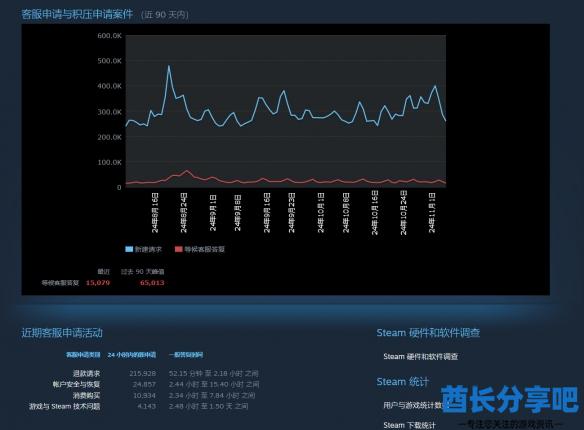Click the 24年9月8日 date axis label
Viewport: 584px width, 430px height.
[238, 212]
